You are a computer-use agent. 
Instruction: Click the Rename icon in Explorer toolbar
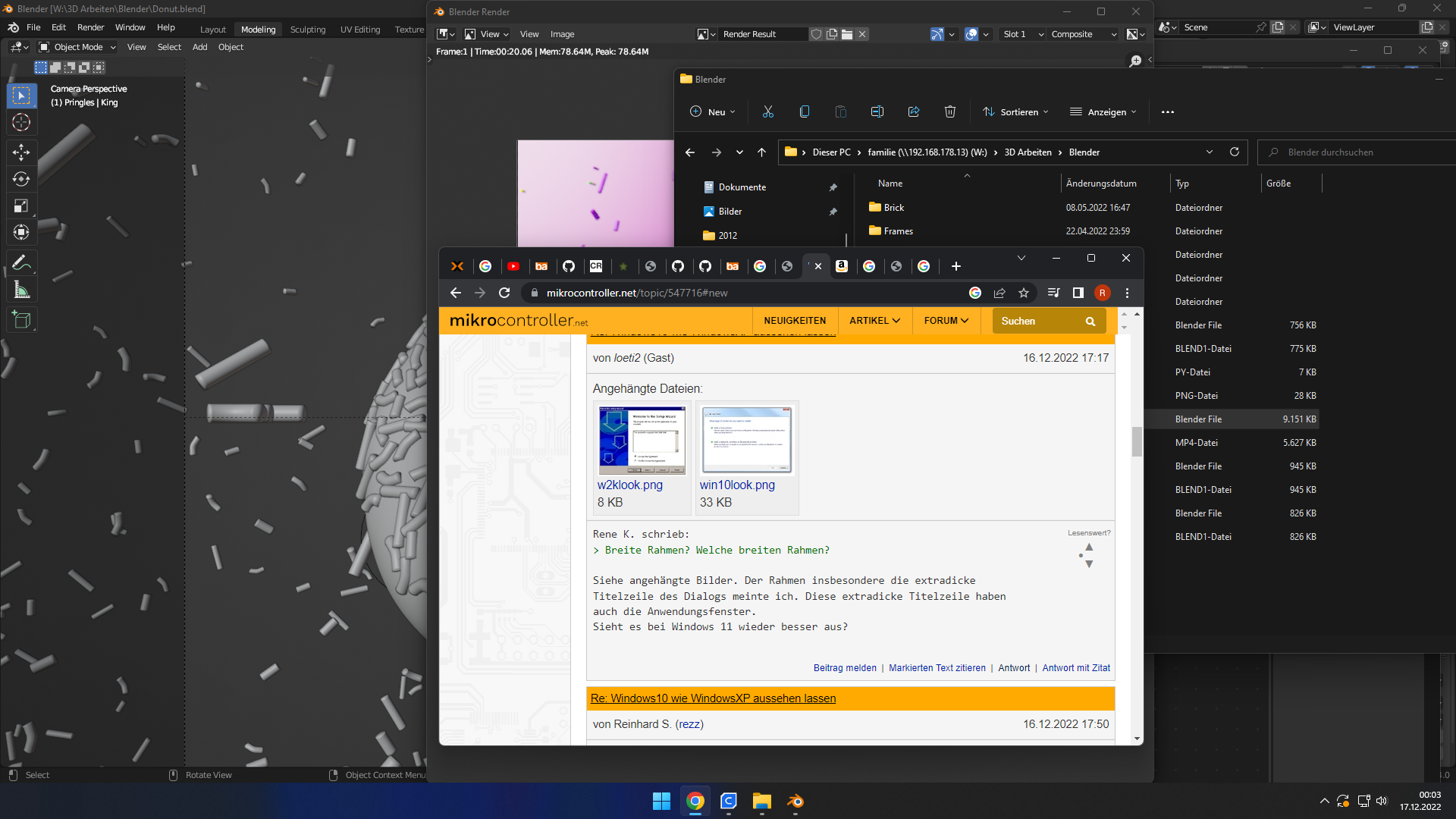click(x=877, y=111)
